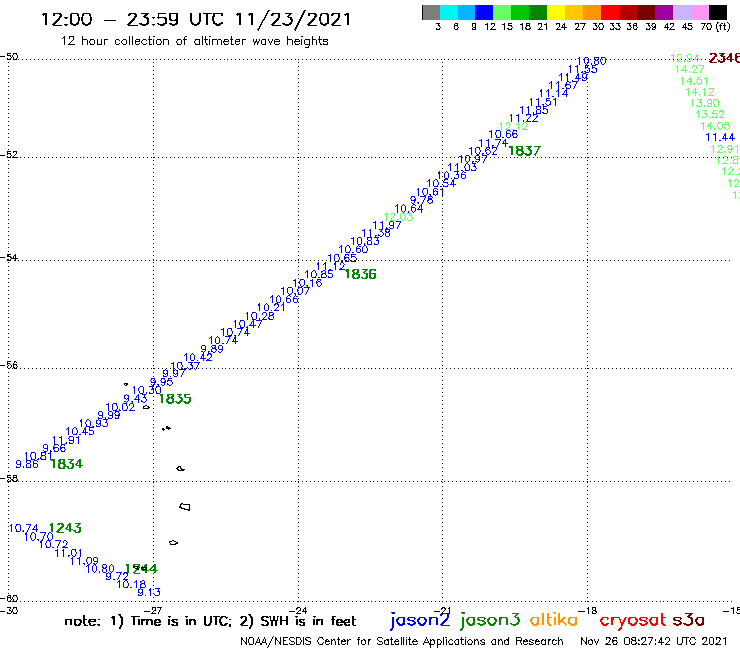Click the -54 latitude axis label
The height and width of the screenshot is (650, 740).
coord(9,257)
